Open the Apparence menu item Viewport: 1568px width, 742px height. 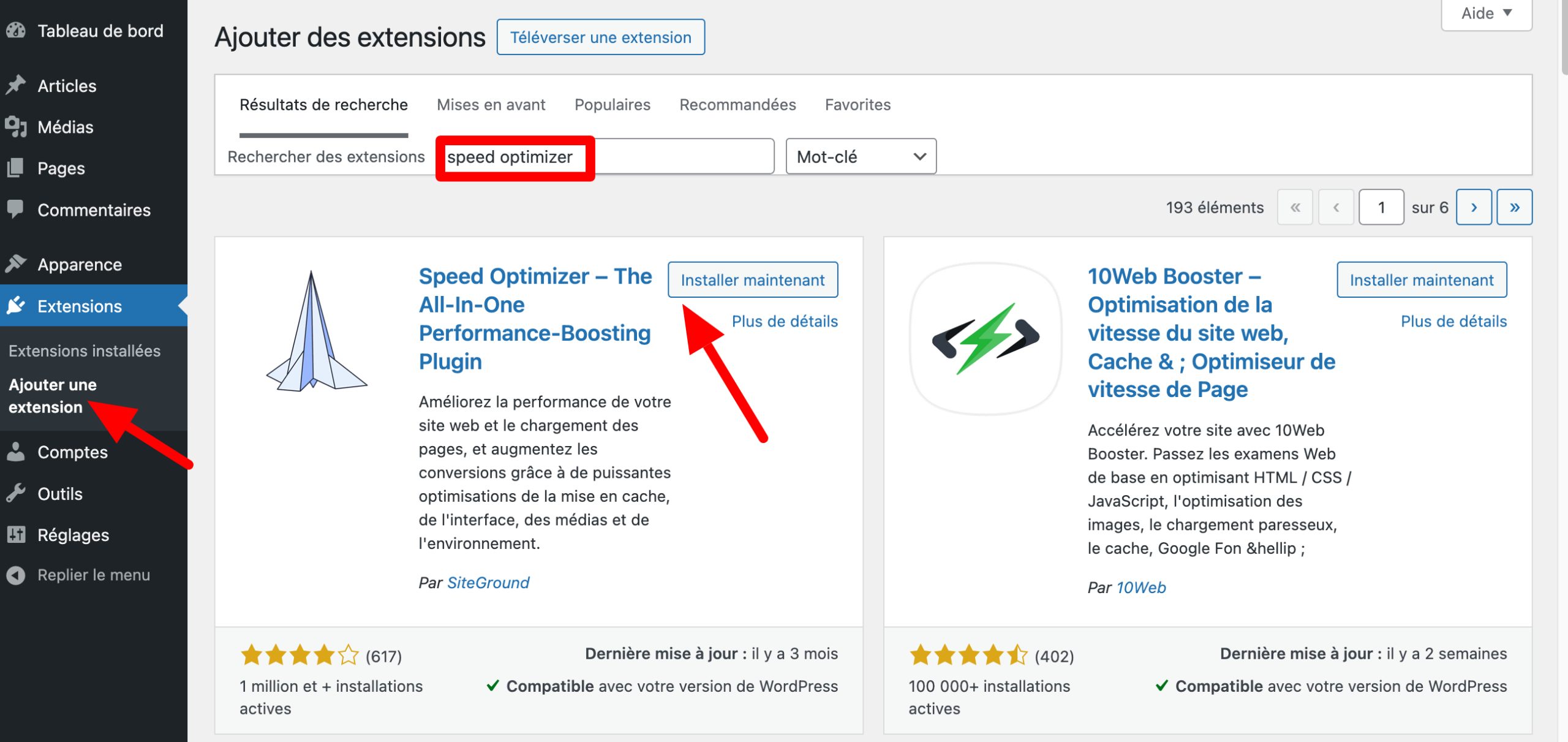pos(94,264)
